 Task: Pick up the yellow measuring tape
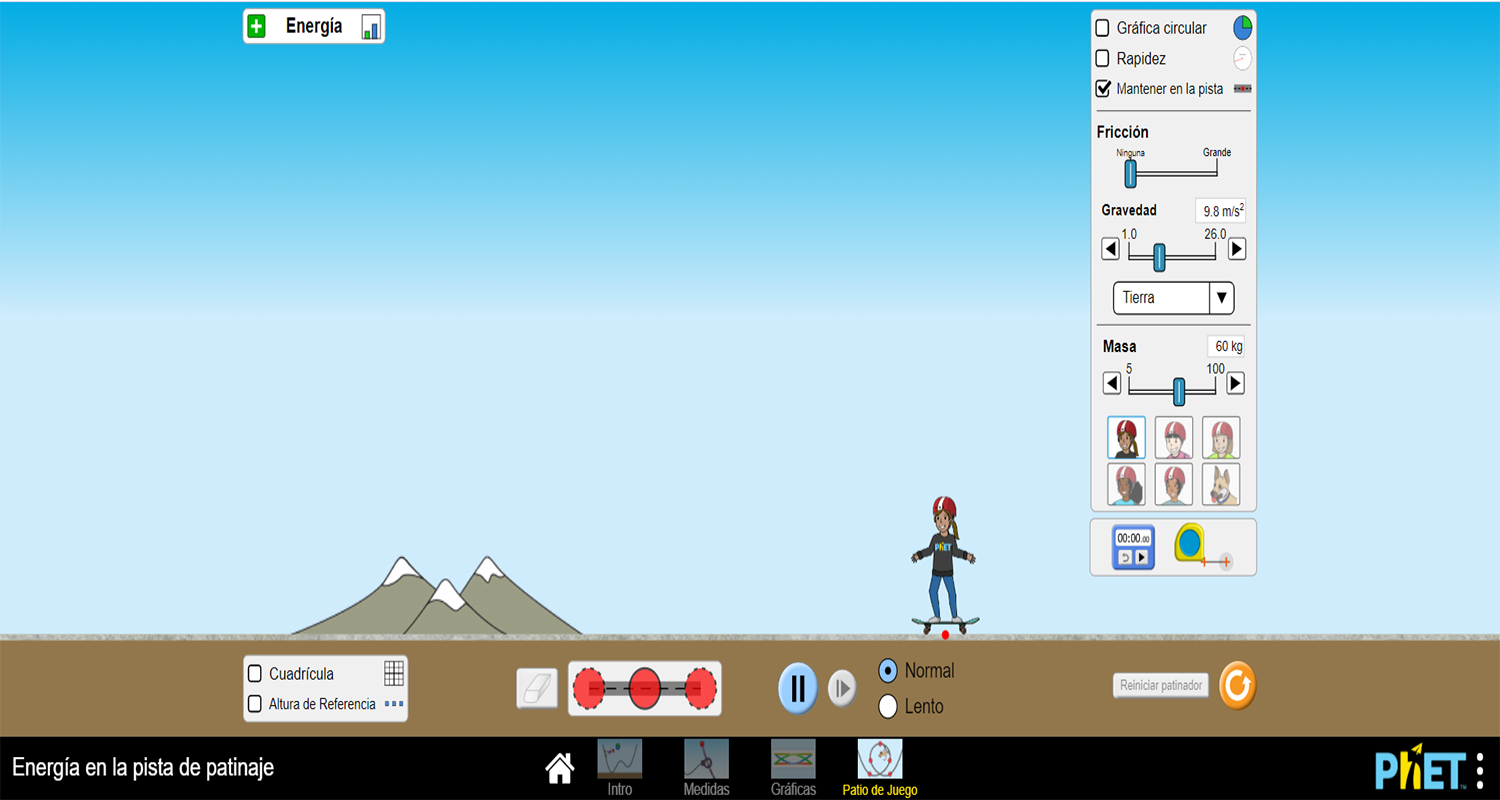[x=1190, y=544]
